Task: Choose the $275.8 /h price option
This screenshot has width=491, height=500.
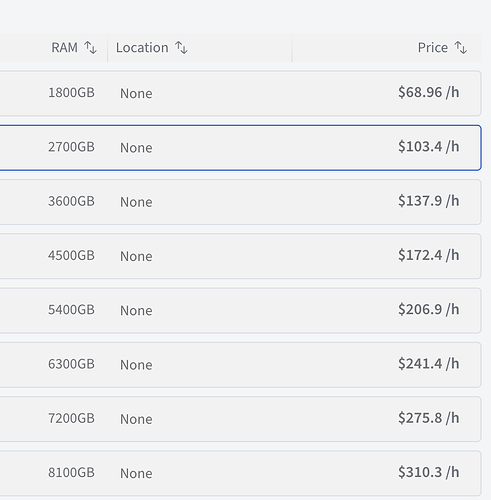Action: 429,418
